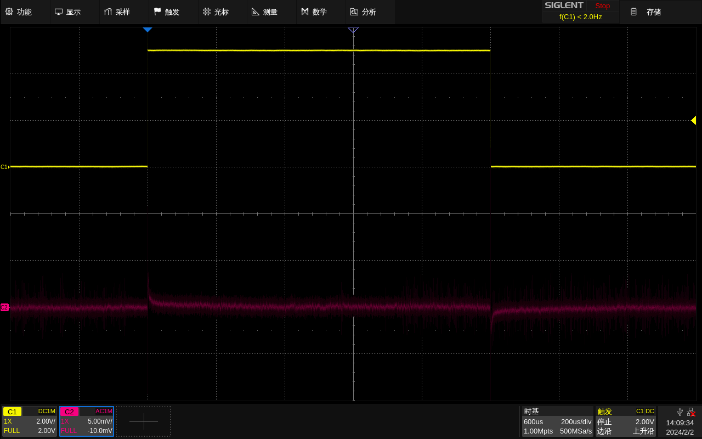This screenshot has height=439, width=702.
Task: Expand the 时基 timebase settings box
Action: click(x=556, y=421)
